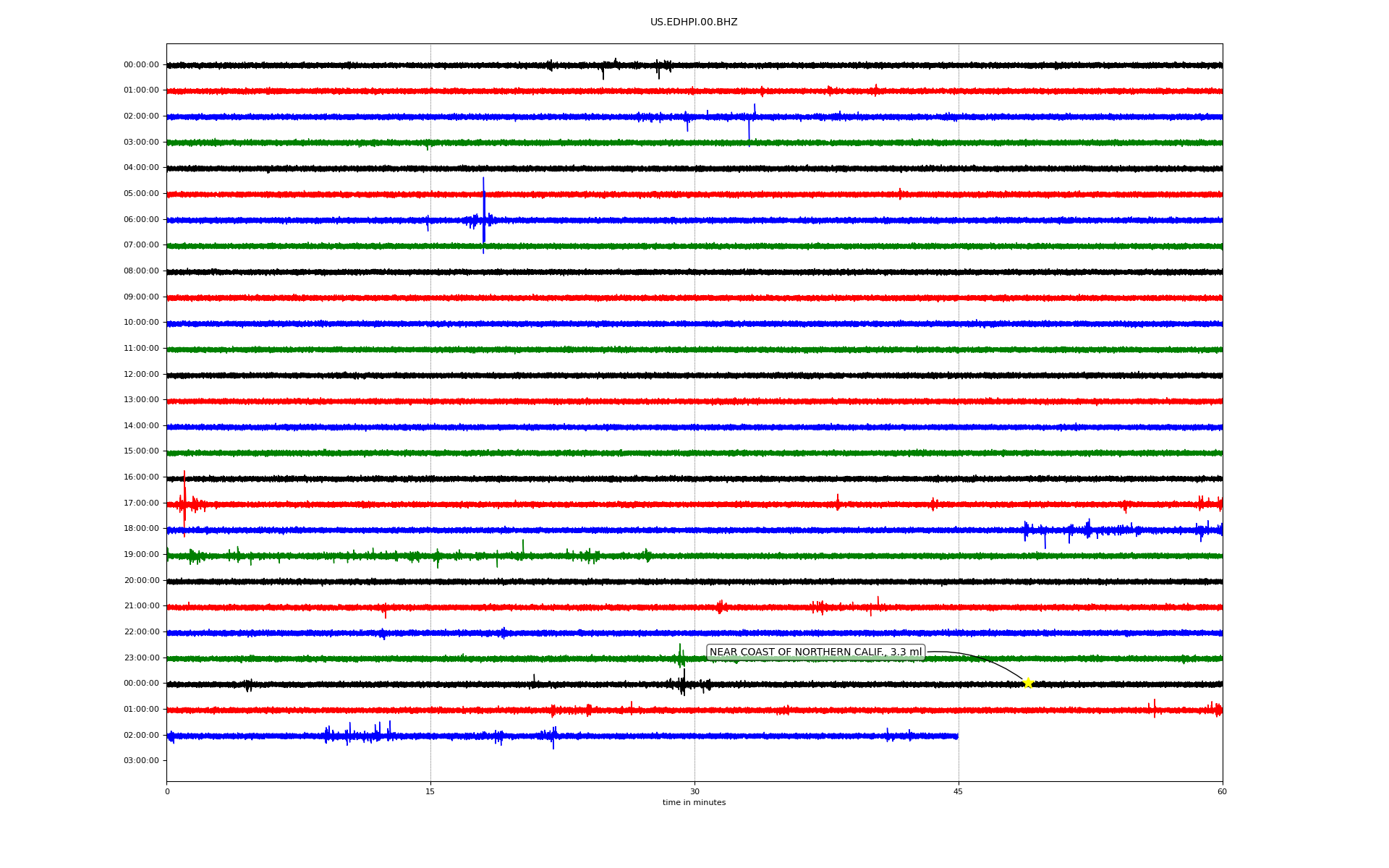The height and width of the screenshot is (868, 1389).
Task: Click the plot title US.EDHPI.00.BHZ
Action: (694, 22)
